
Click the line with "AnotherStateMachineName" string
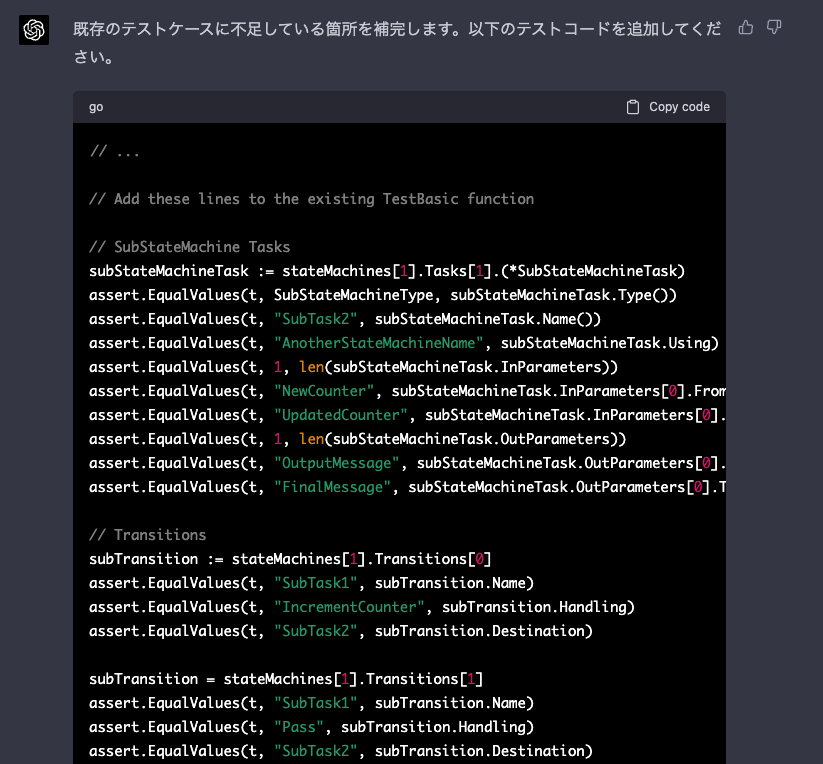point(404,343)
